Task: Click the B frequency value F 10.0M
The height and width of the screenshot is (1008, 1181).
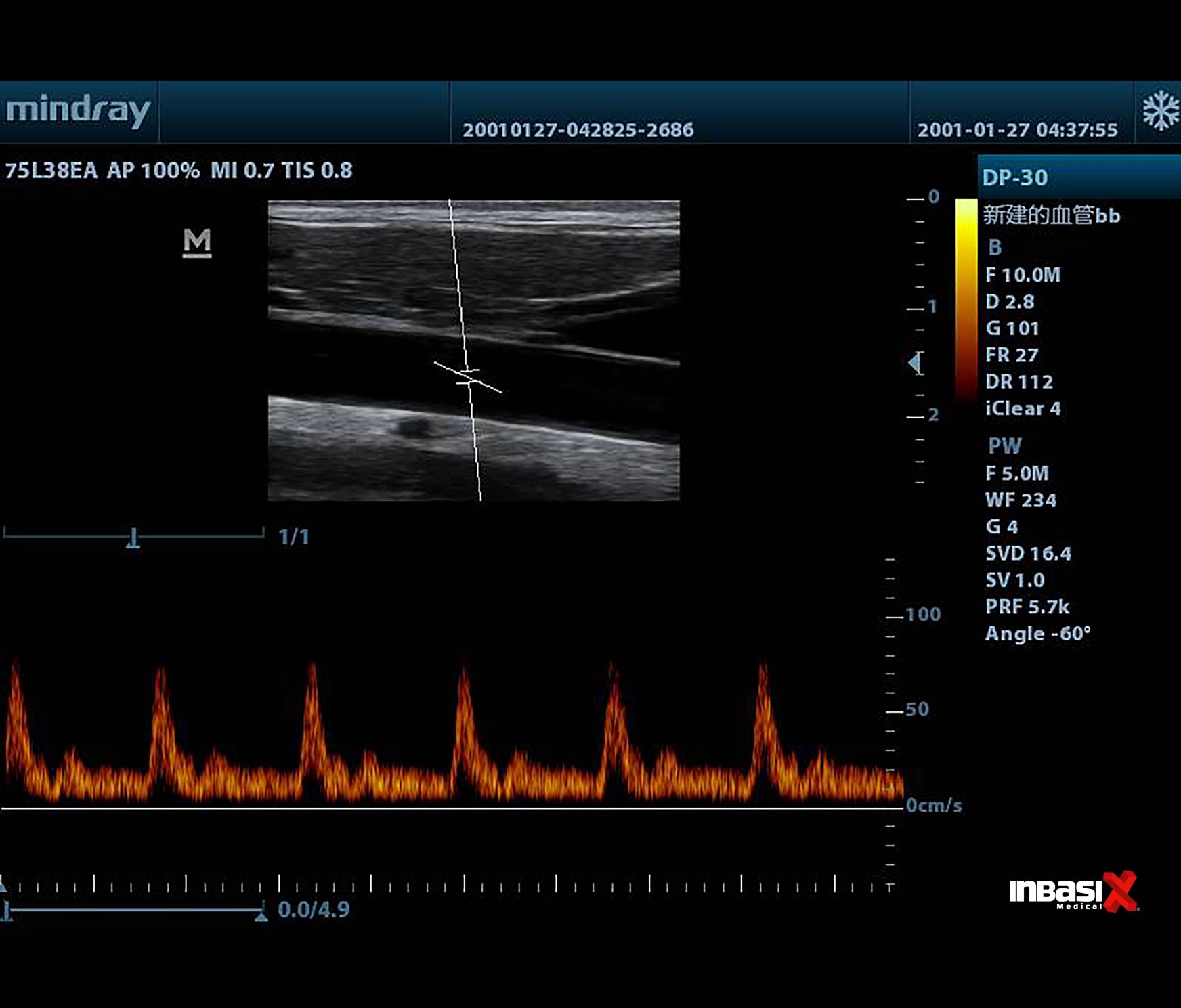Action: click(1023, 275)
